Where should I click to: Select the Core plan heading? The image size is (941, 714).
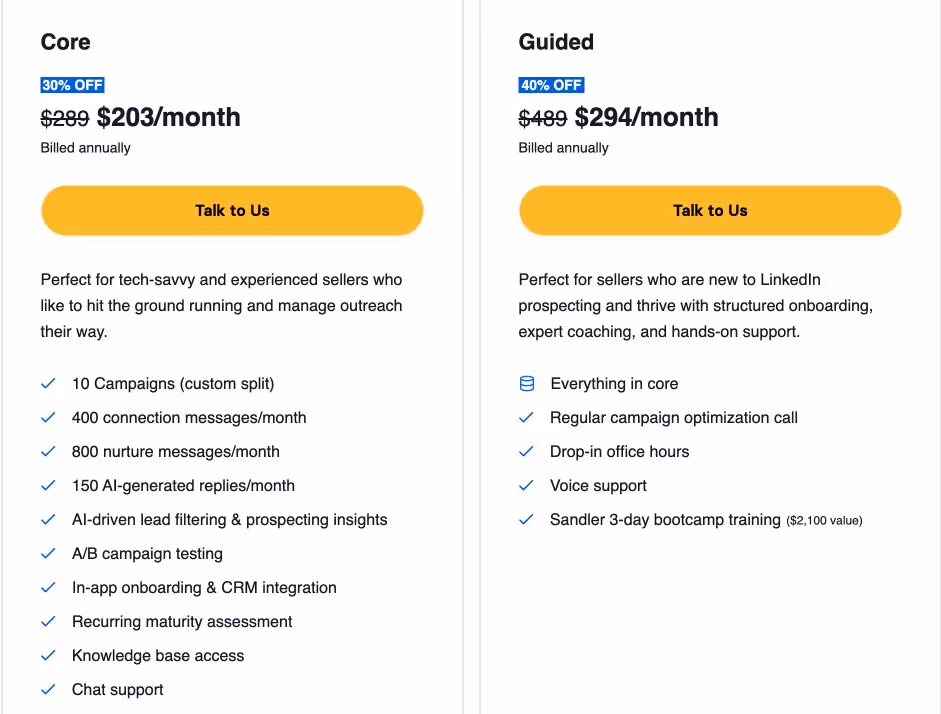tap(65, 42)
